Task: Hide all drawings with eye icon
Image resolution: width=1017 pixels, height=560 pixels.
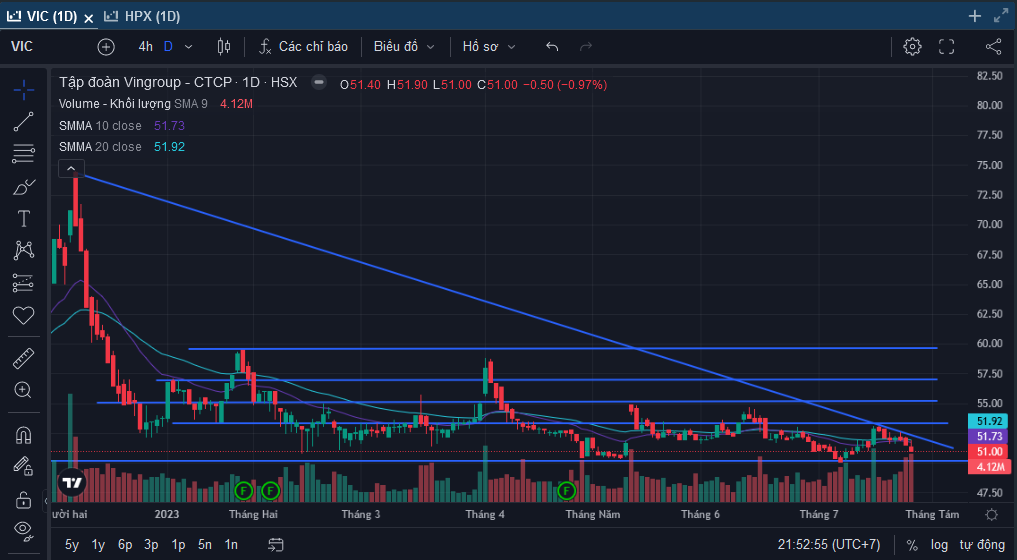Action: (x=23, y=531)
